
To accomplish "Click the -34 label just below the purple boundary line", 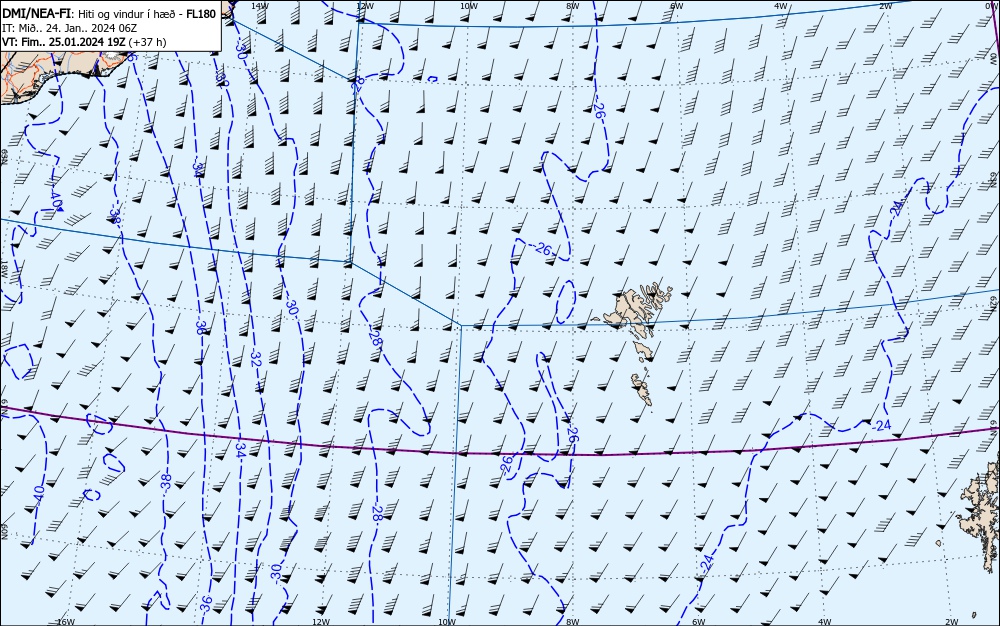I will (x=240, y=450).
